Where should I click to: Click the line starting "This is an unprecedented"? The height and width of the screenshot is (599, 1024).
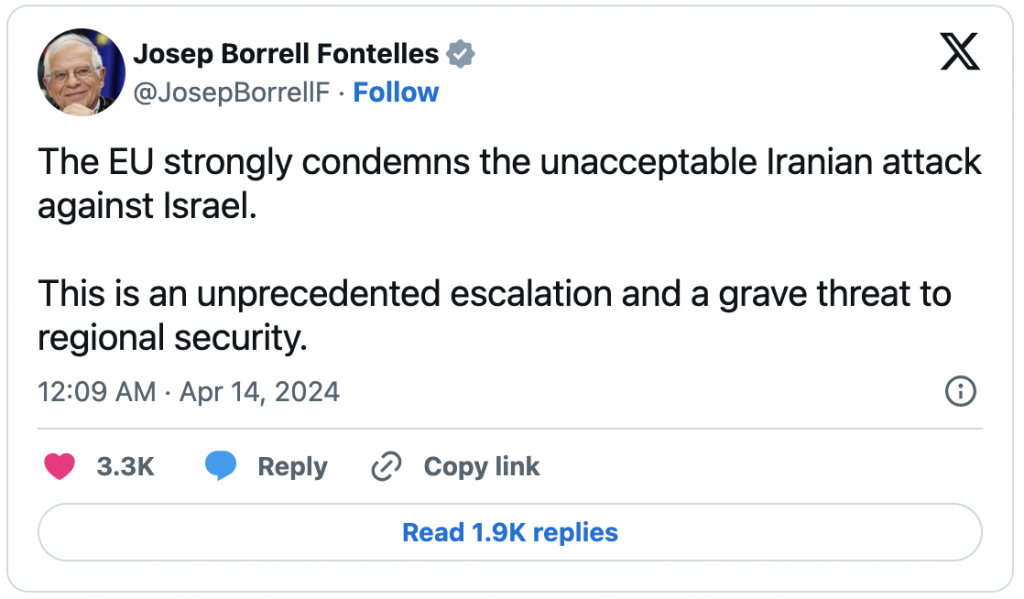pos(494,294)
